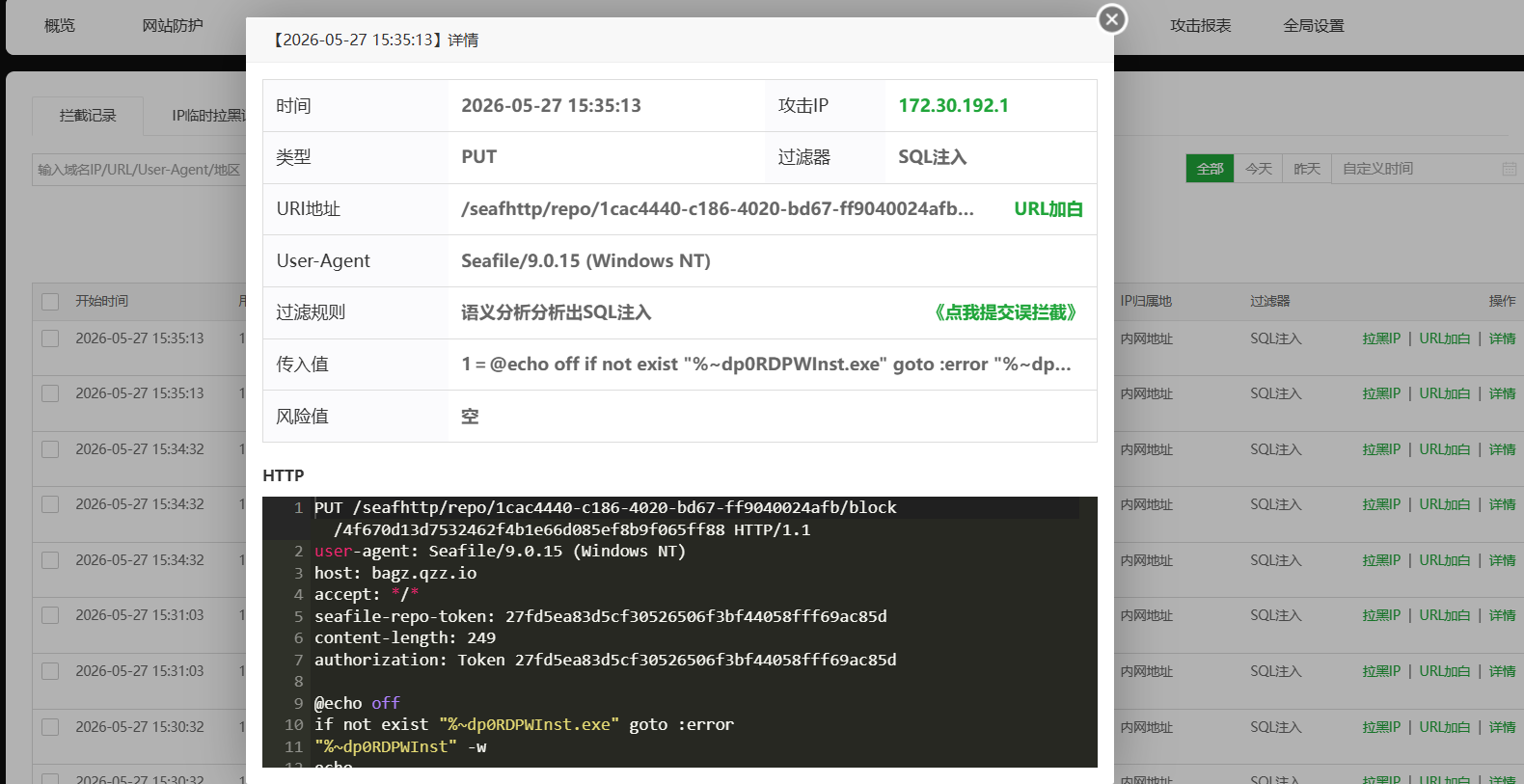
Task: Click 拉黑IP in 15:30:32 row
Action: click(x=1381, y=727)
